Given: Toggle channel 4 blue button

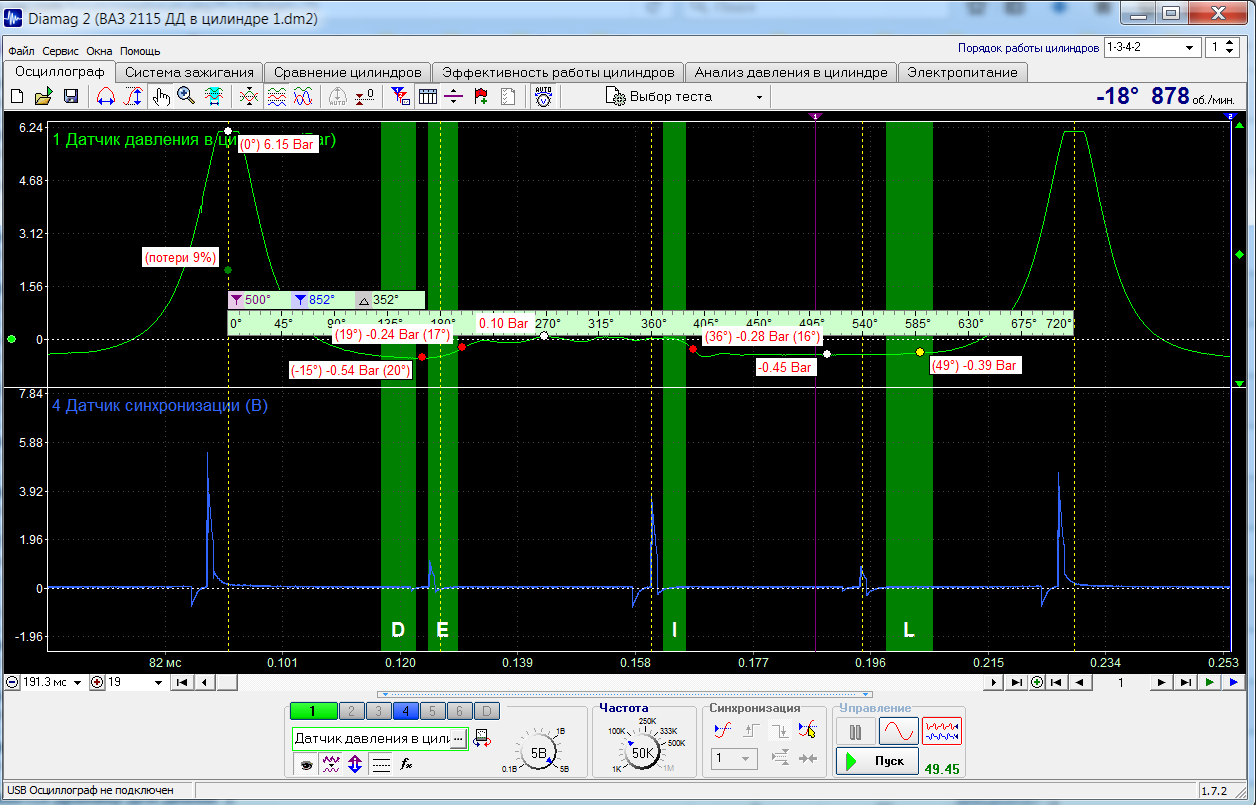Looking at the screenshot, I should 405,711.
